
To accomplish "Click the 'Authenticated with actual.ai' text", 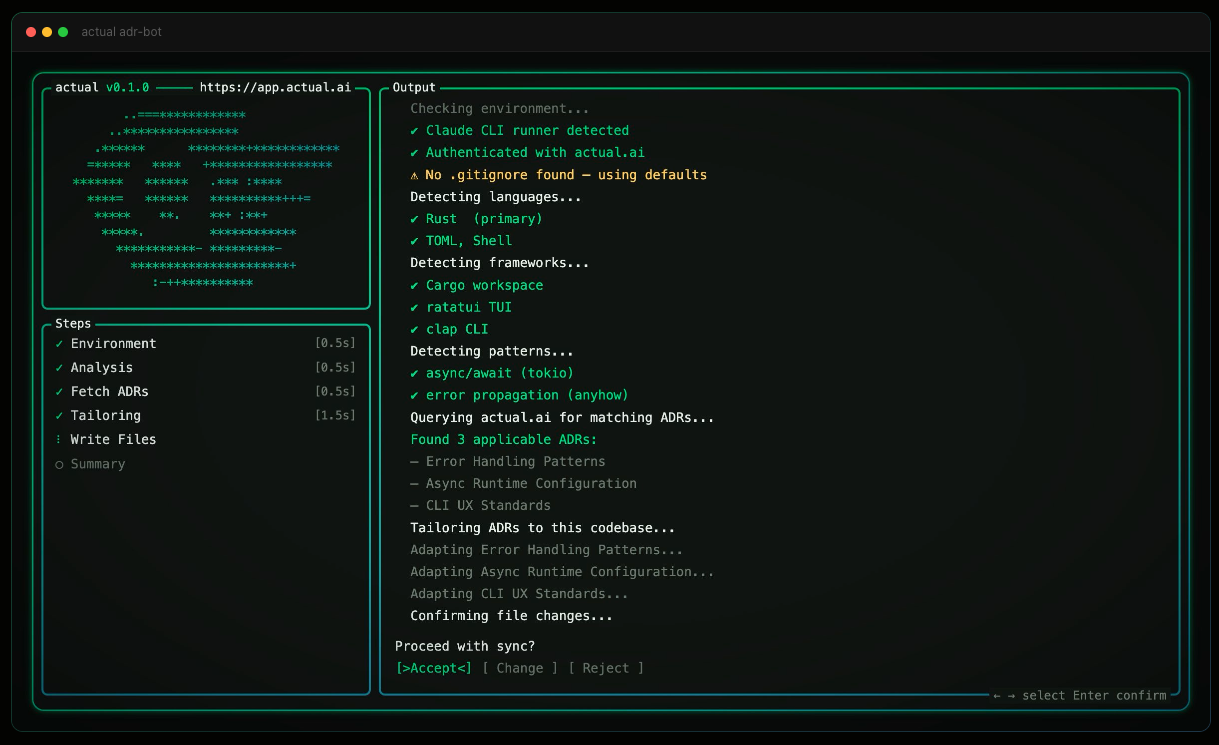I will [x=535, y=152].
